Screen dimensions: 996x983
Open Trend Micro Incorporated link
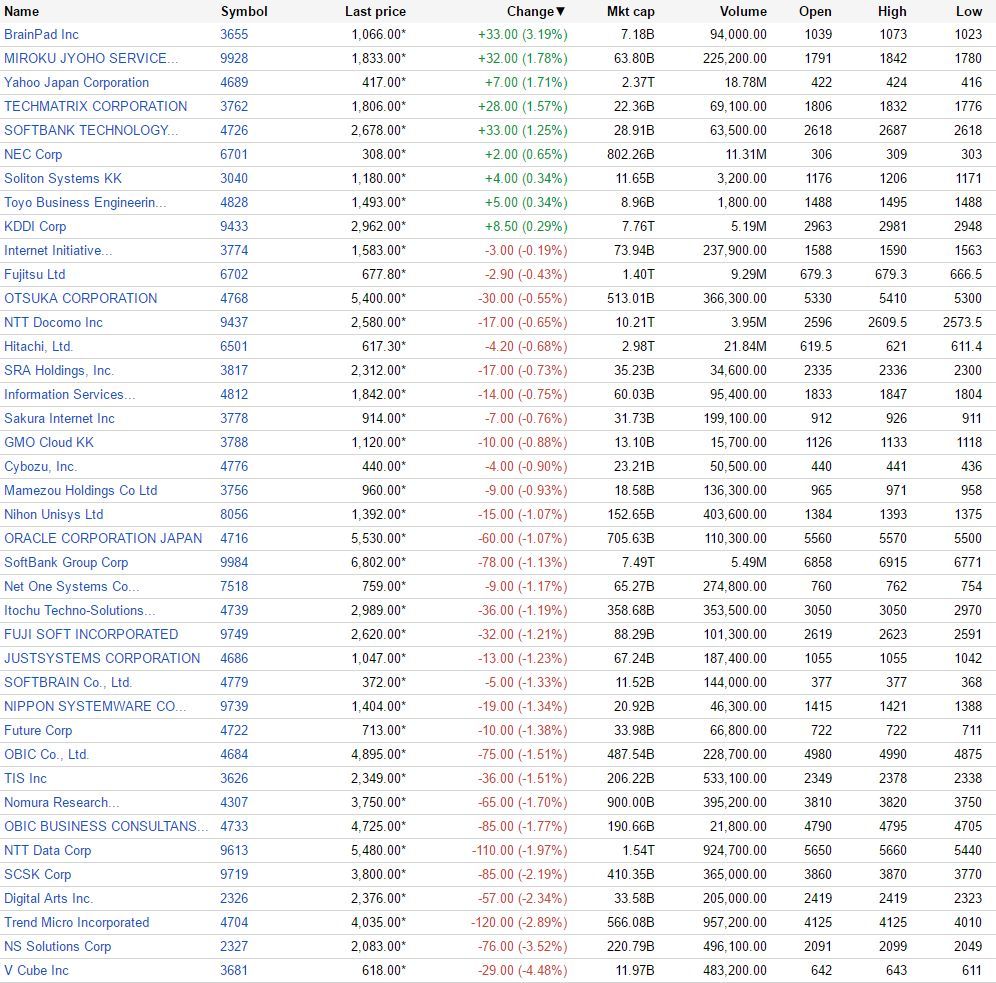coord(77,923)
